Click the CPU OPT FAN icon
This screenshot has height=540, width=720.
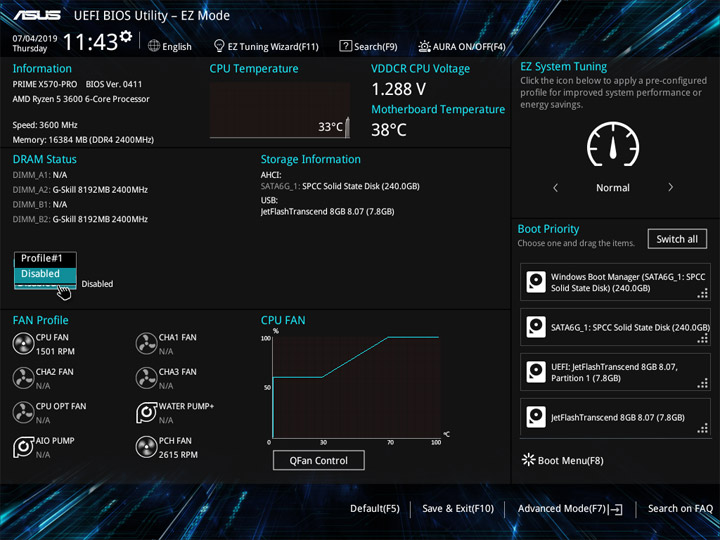click(x=23, y=412)
